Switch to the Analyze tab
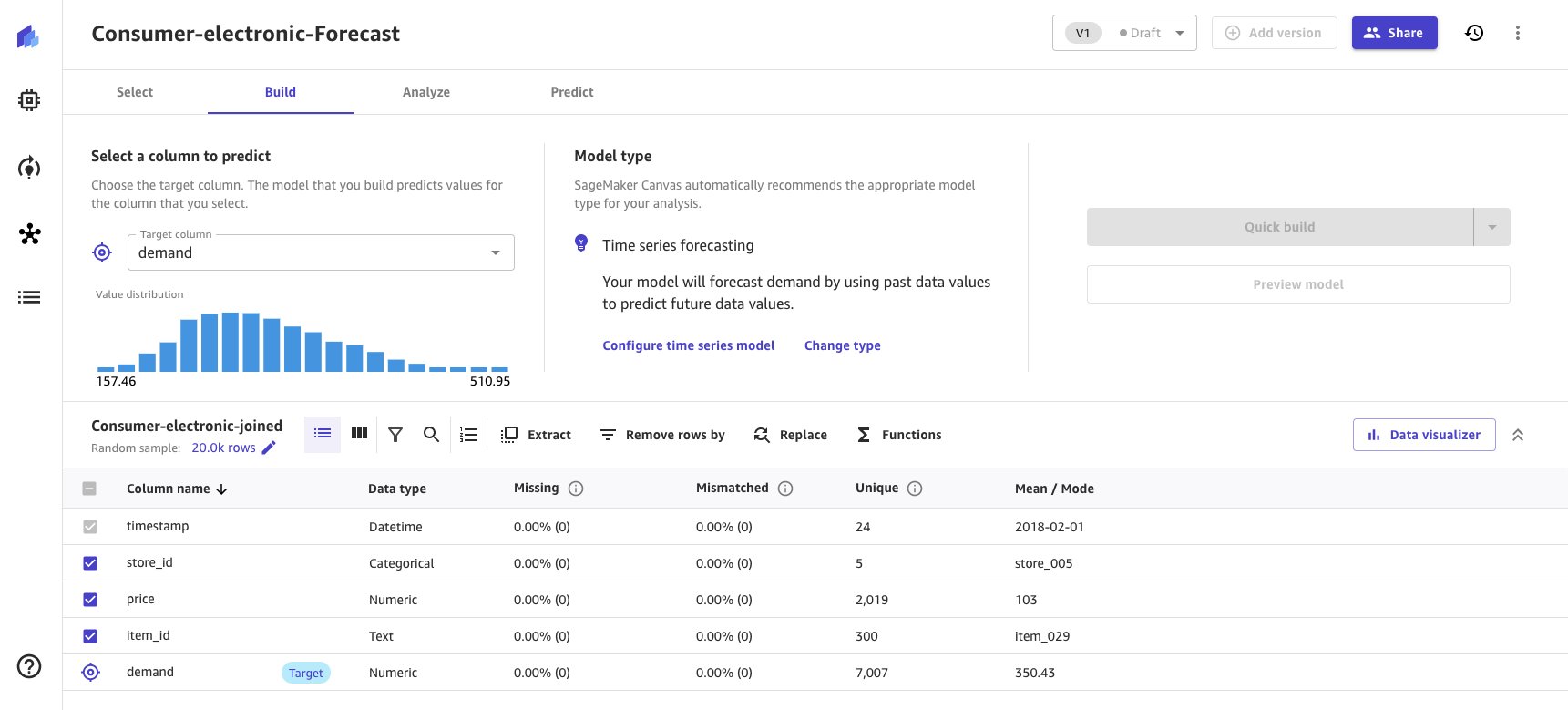This screenshot has height=710, width=1568. point(426,92)
